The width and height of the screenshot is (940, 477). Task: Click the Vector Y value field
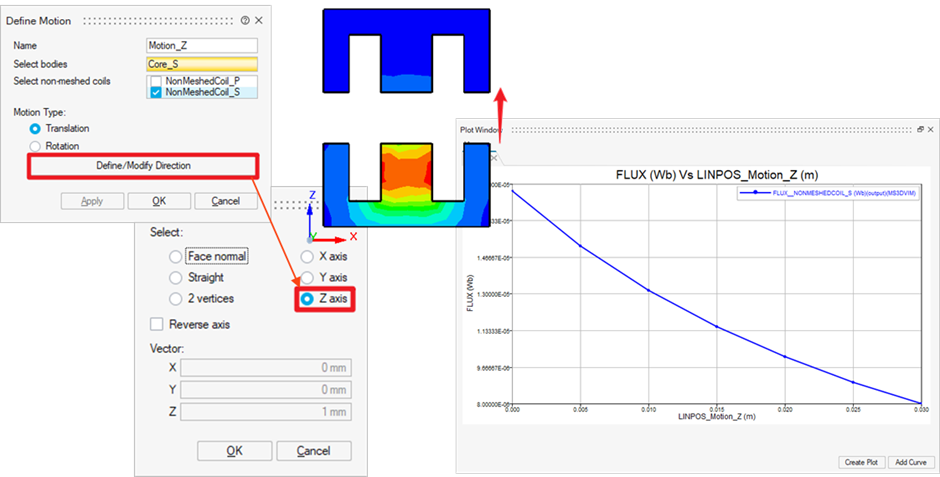tap(266, 390)
